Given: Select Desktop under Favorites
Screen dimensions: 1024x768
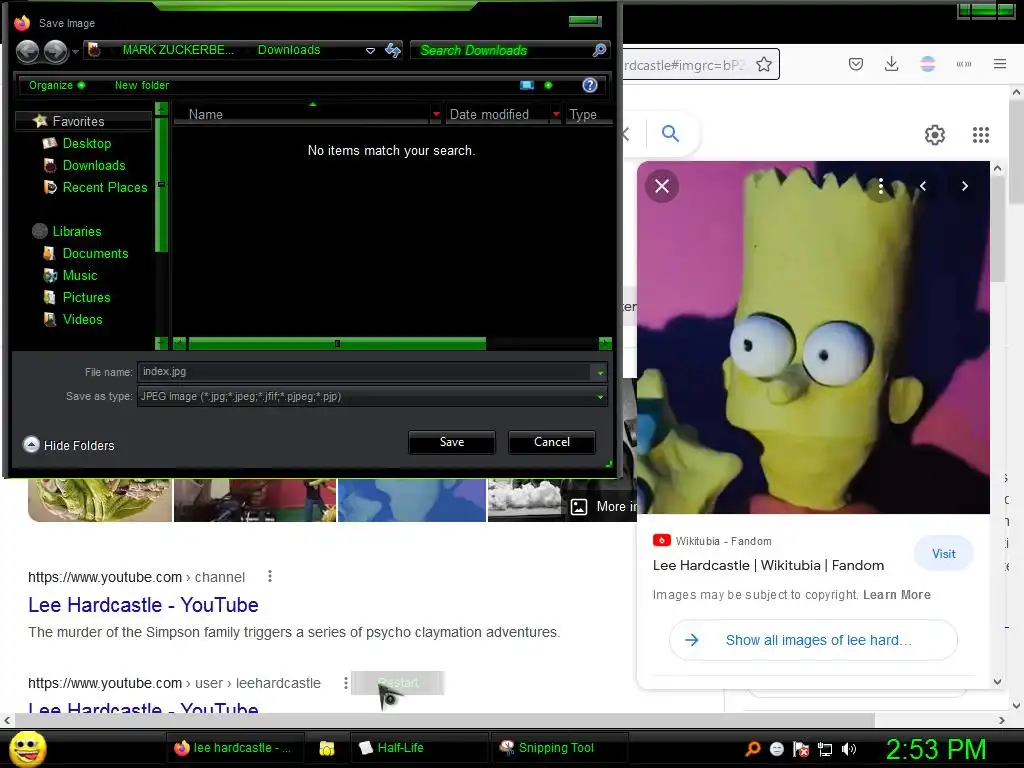Looking at the screenshot, I should point(86,143).
